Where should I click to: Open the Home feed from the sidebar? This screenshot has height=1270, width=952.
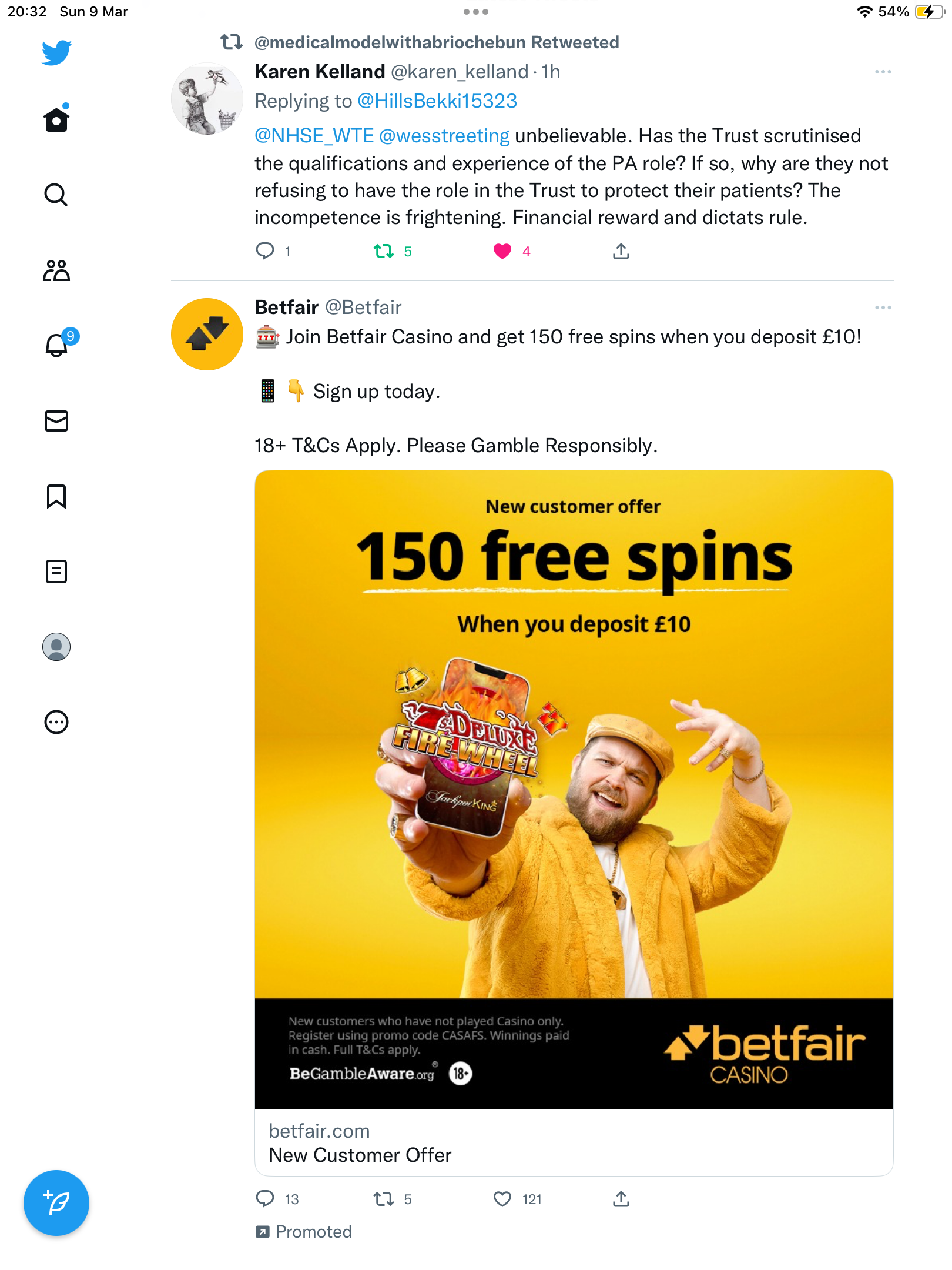click(56, 119)
